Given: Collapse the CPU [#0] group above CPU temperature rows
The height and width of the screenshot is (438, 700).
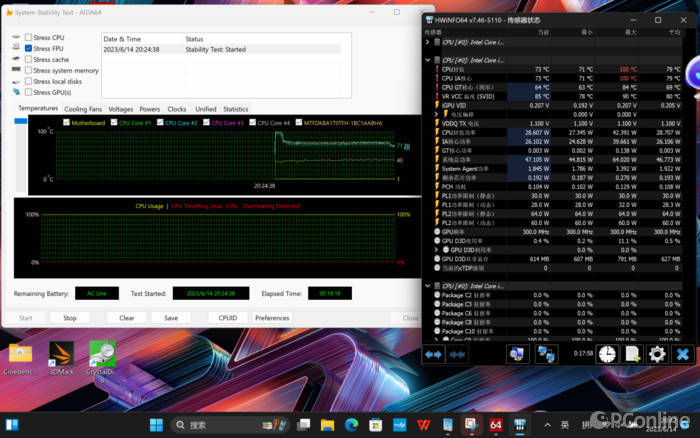Looking at the screenshot, I should click(428, 60).
